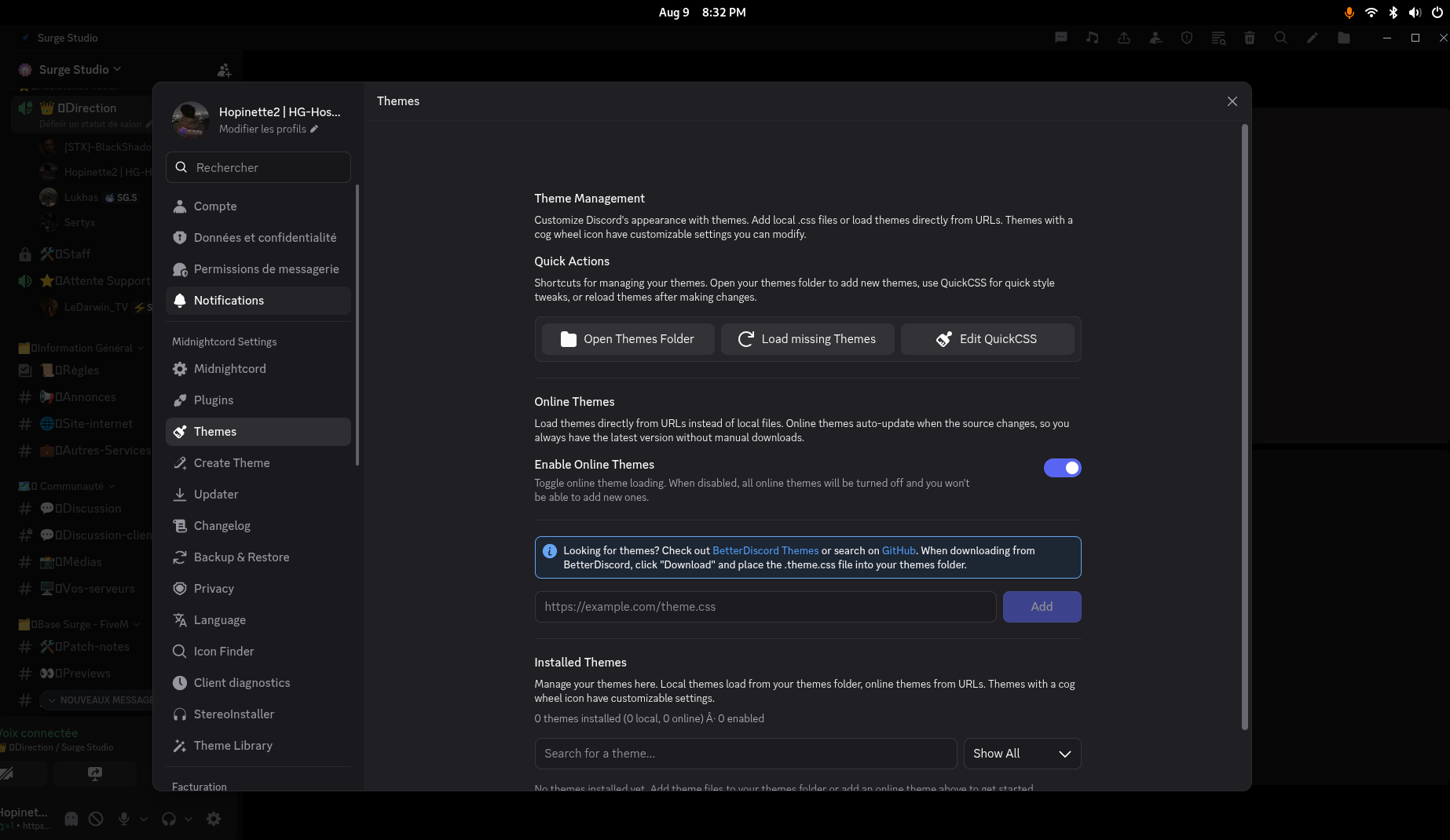Click the folder icon in the title bar
The image size is (1450, 840).
click(1344, 38)
